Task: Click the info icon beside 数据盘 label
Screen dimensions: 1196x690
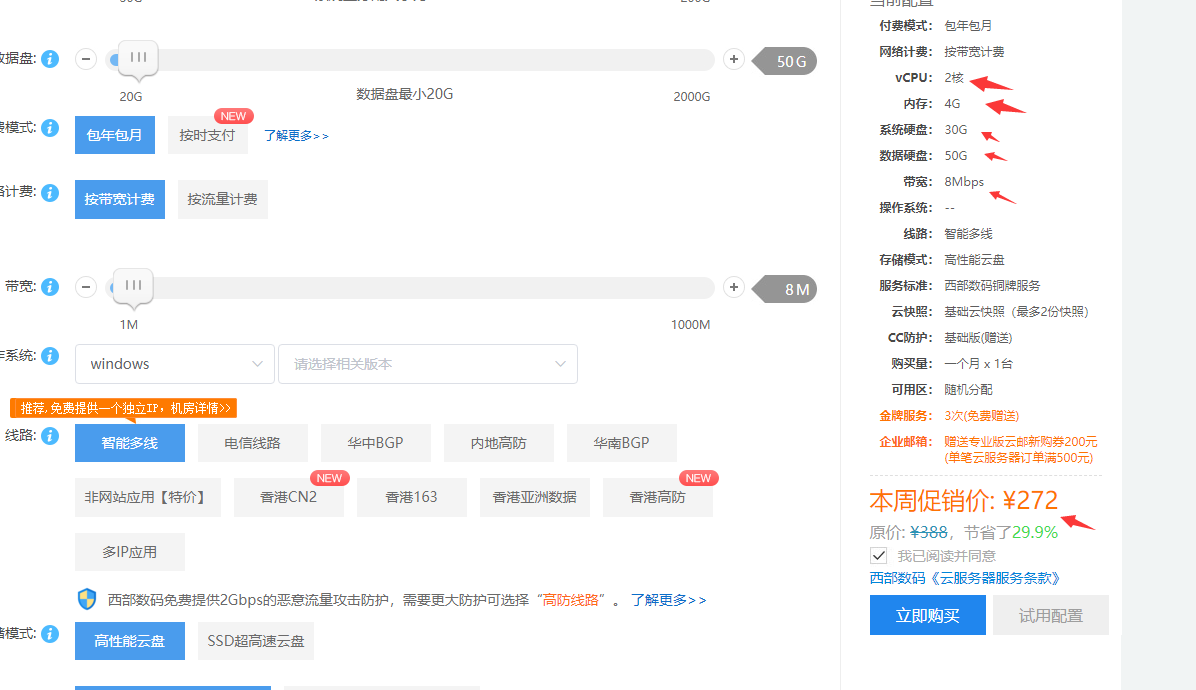Action: [x=50, y=59]
